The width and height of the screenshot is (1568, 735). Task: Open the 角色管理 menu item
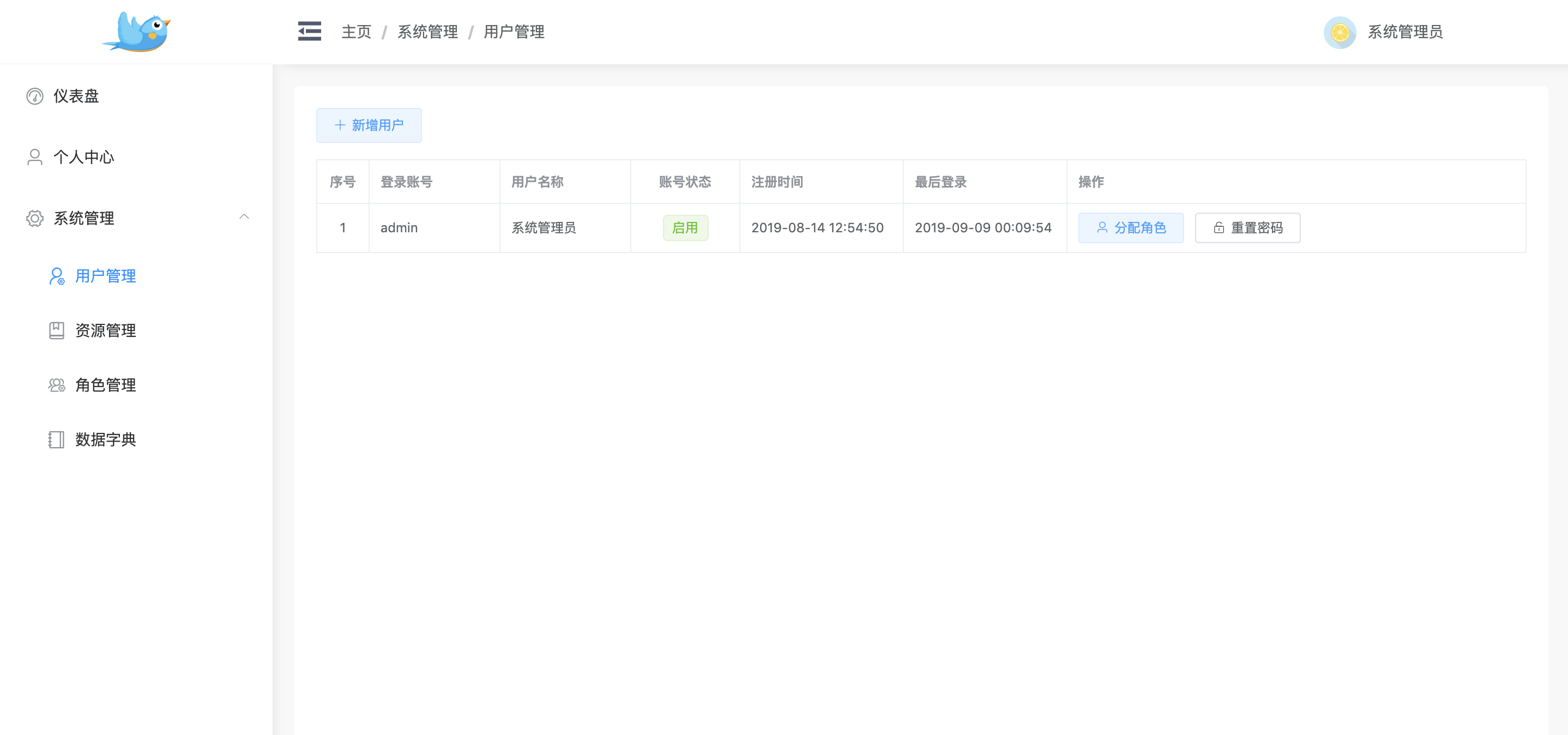tap(105, 385)
